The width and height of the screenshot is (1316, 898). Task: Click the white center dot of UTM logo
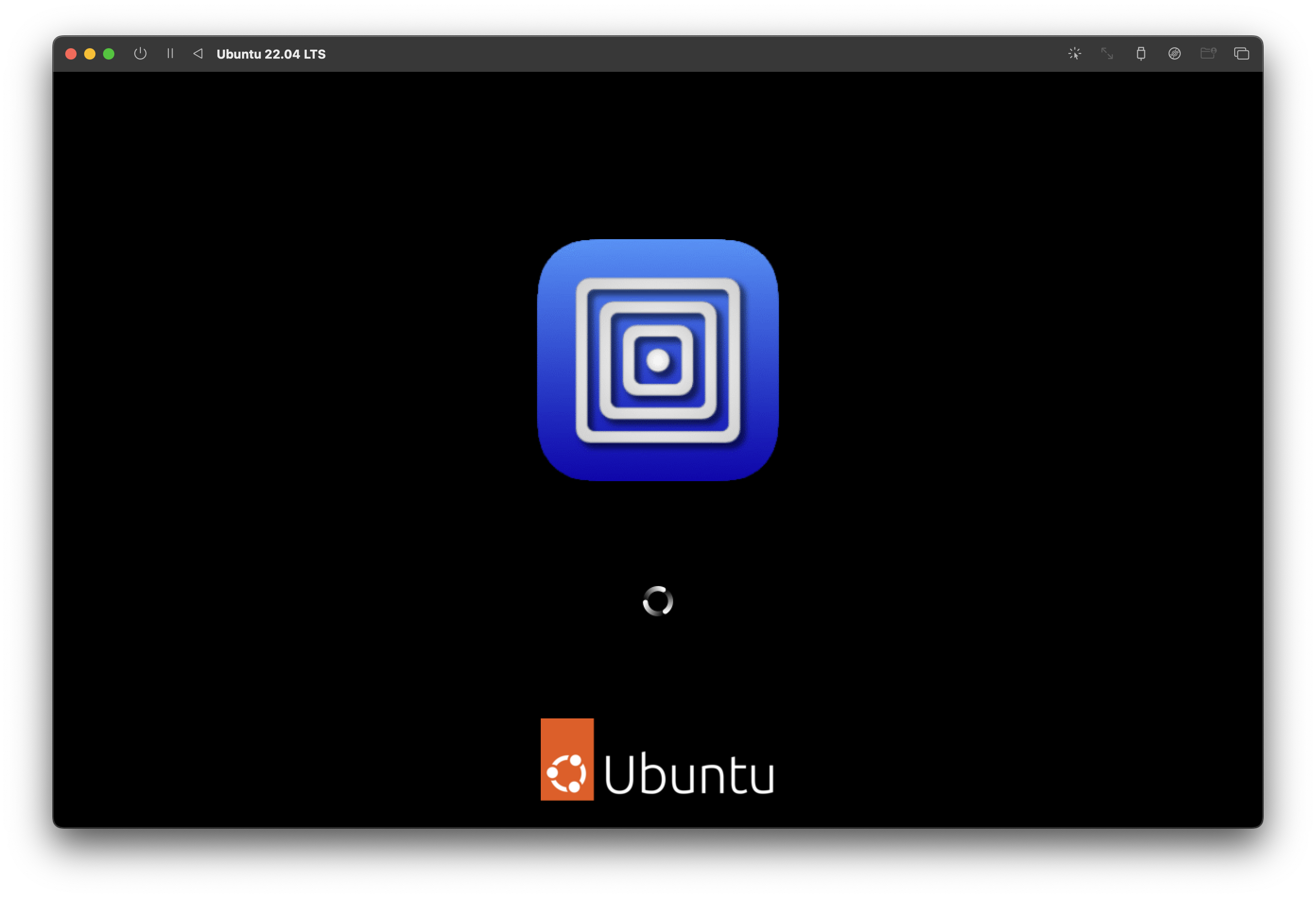pyautogui.click(x=658, y=360)
